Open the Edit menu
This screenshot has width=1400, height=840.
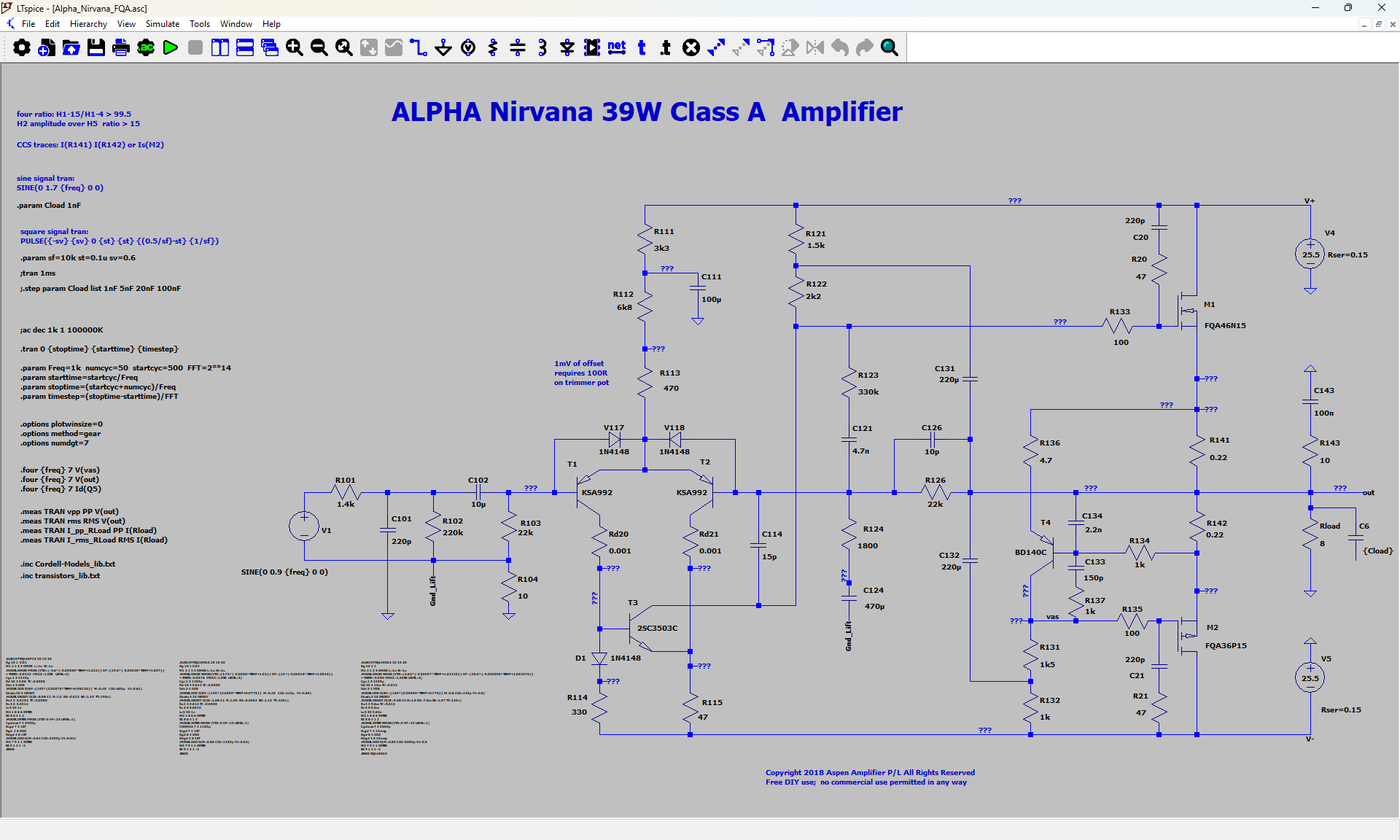click(52, 24)
